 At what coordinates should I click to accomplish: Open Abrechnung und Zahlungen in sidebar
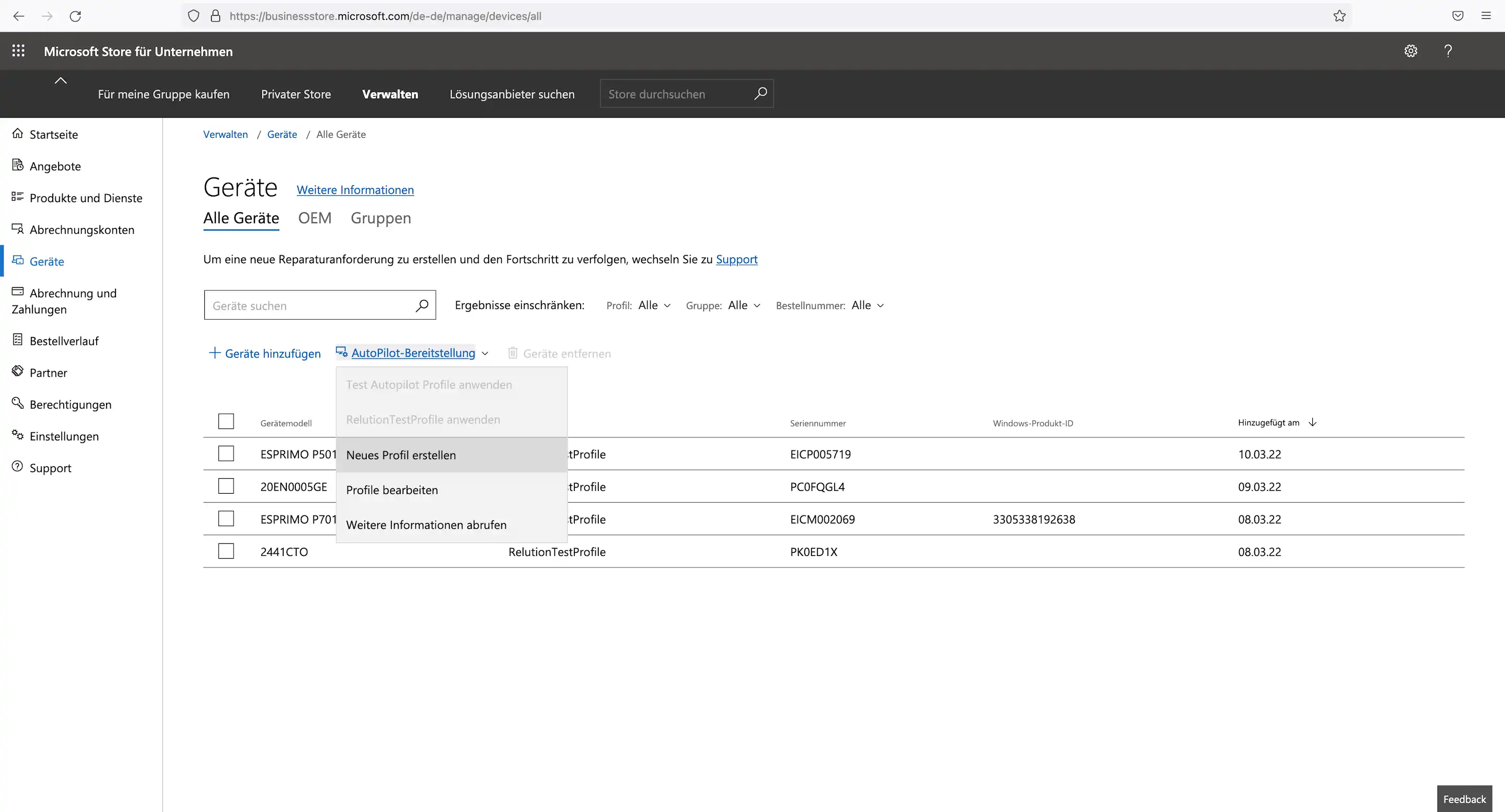pos(64,301)
